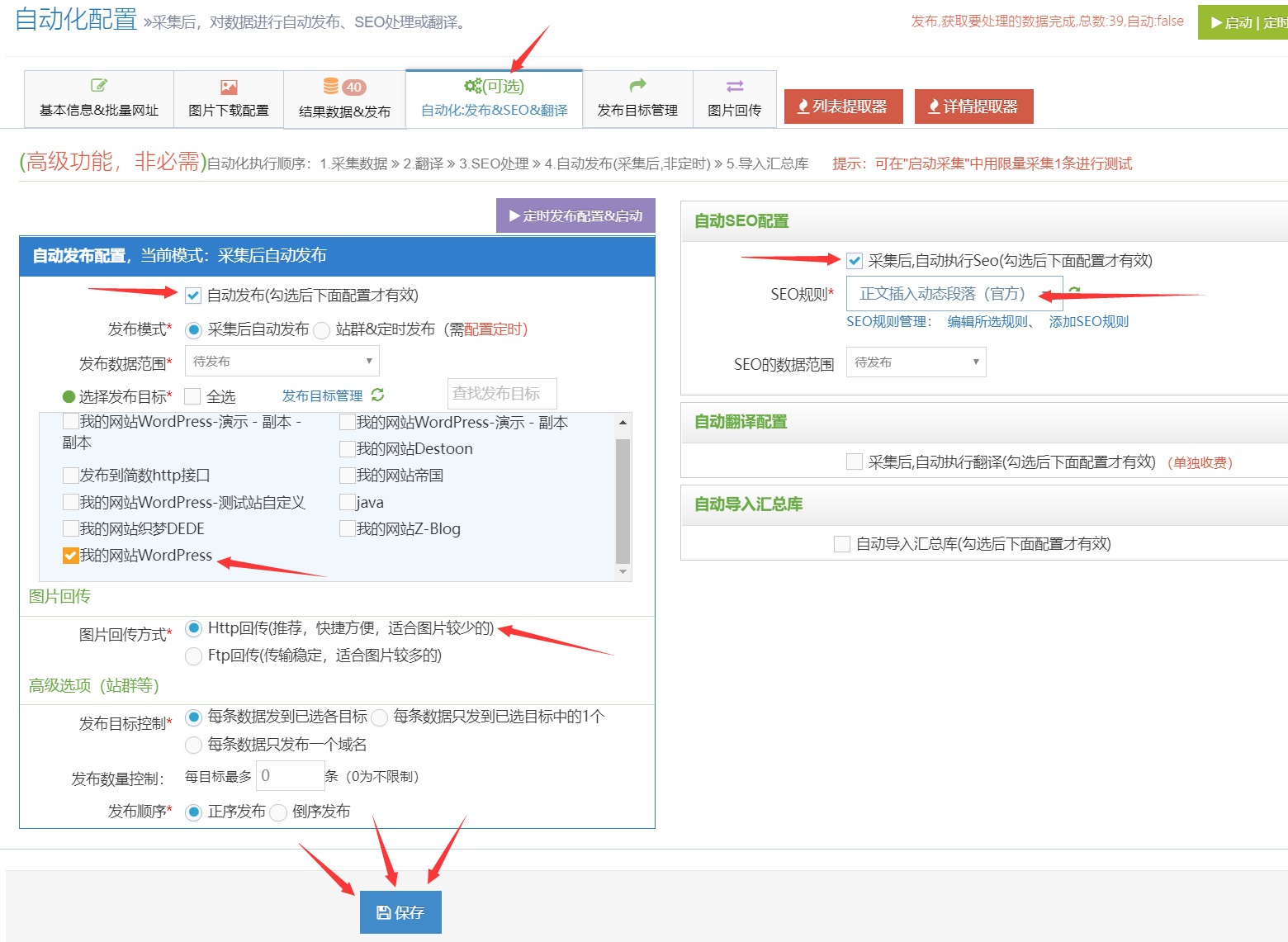Screen dimensions: 1288x942
Task: Click the 自动导入汇总库 panel heading
Action: click(748, 504)
